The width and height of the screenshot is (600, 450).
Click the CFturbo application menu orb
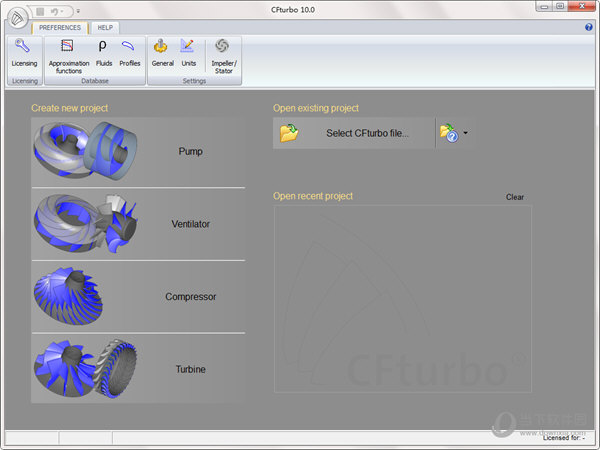17,18
